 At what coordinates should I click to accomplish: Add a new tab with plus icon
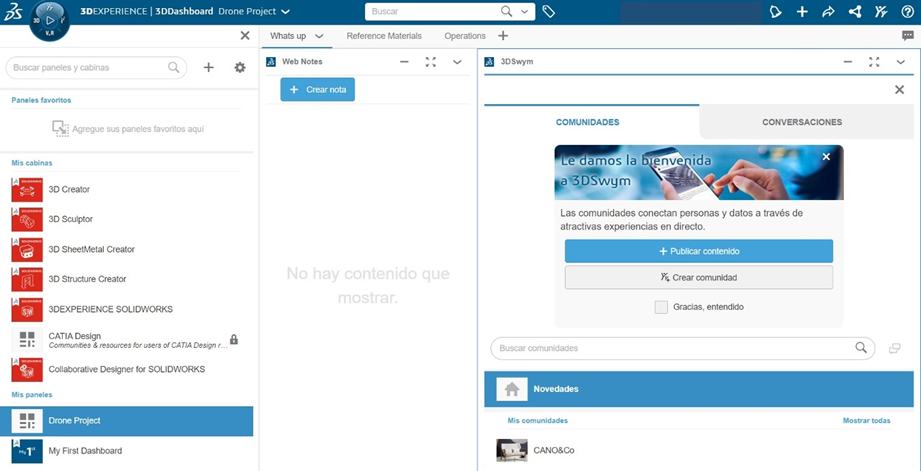(503, 36)
